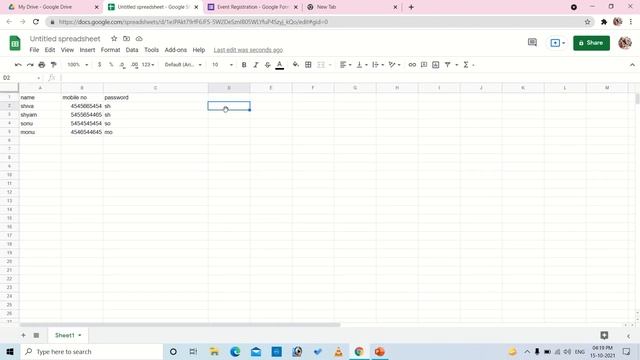
Task: Open Microsoft Edge from taskbar
Action: tap(235, 351)
